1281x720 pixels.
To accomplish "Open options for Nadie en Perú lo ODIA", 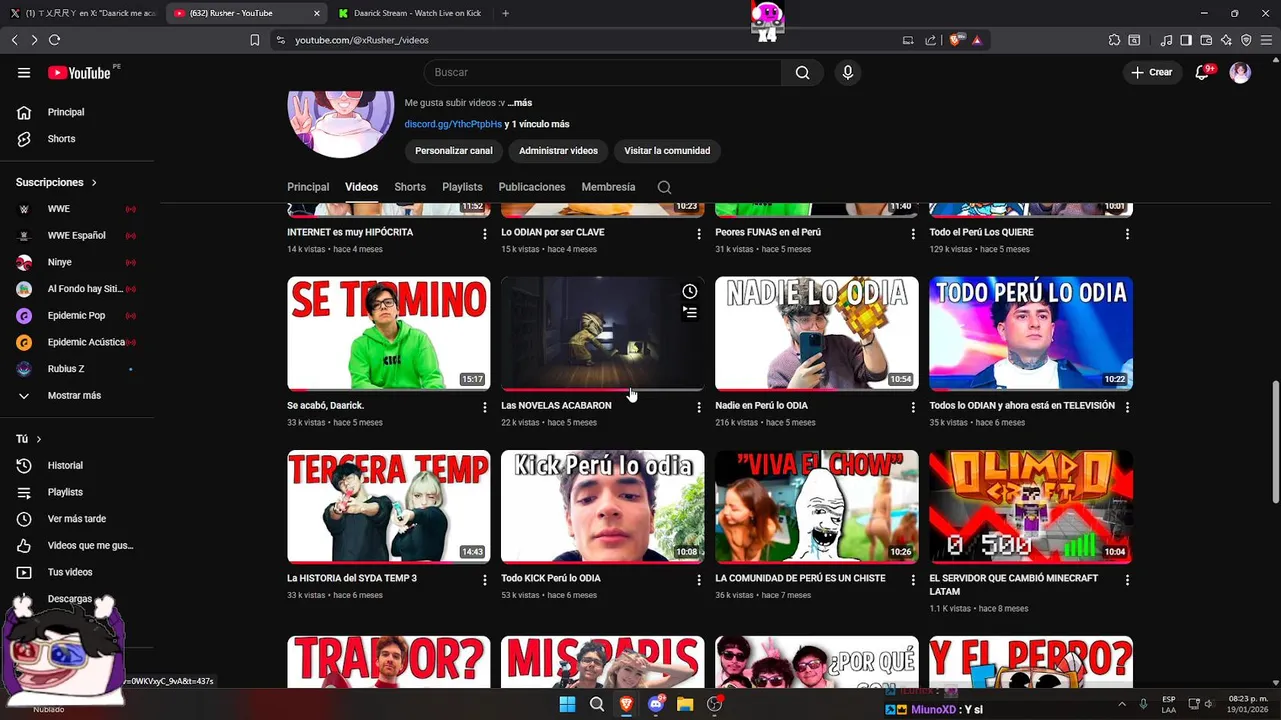I will [913, 407].
